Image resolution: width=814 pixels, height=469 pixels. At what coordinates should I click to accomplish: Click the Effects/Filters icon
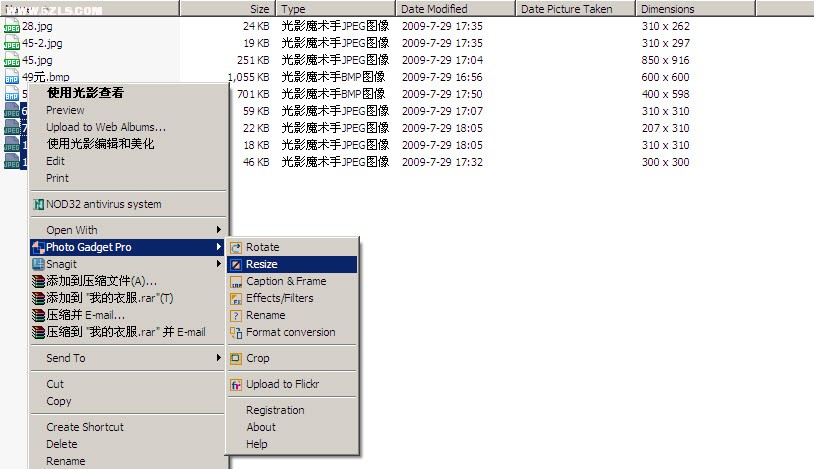(236, 299)
